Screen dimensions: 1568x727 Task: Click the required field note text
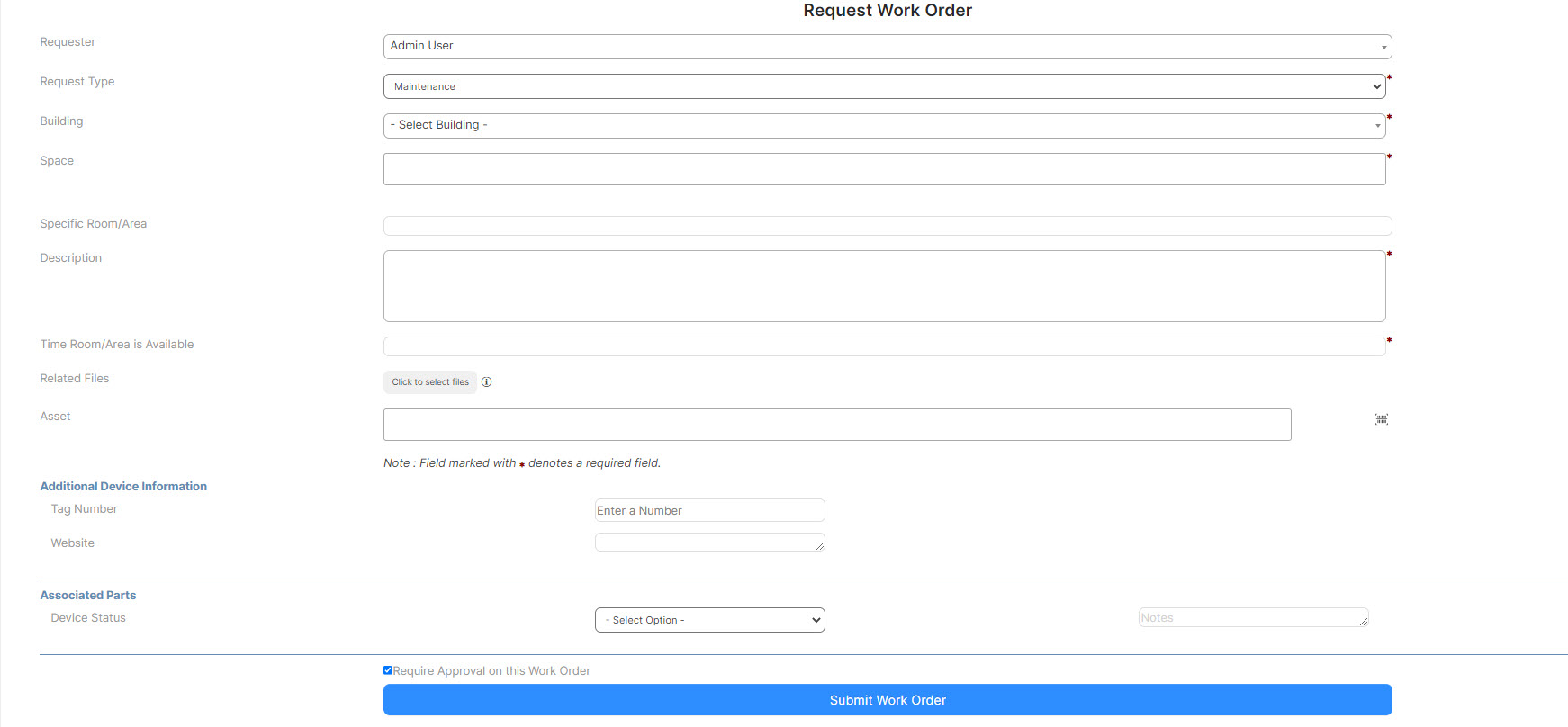click(522, 463)
